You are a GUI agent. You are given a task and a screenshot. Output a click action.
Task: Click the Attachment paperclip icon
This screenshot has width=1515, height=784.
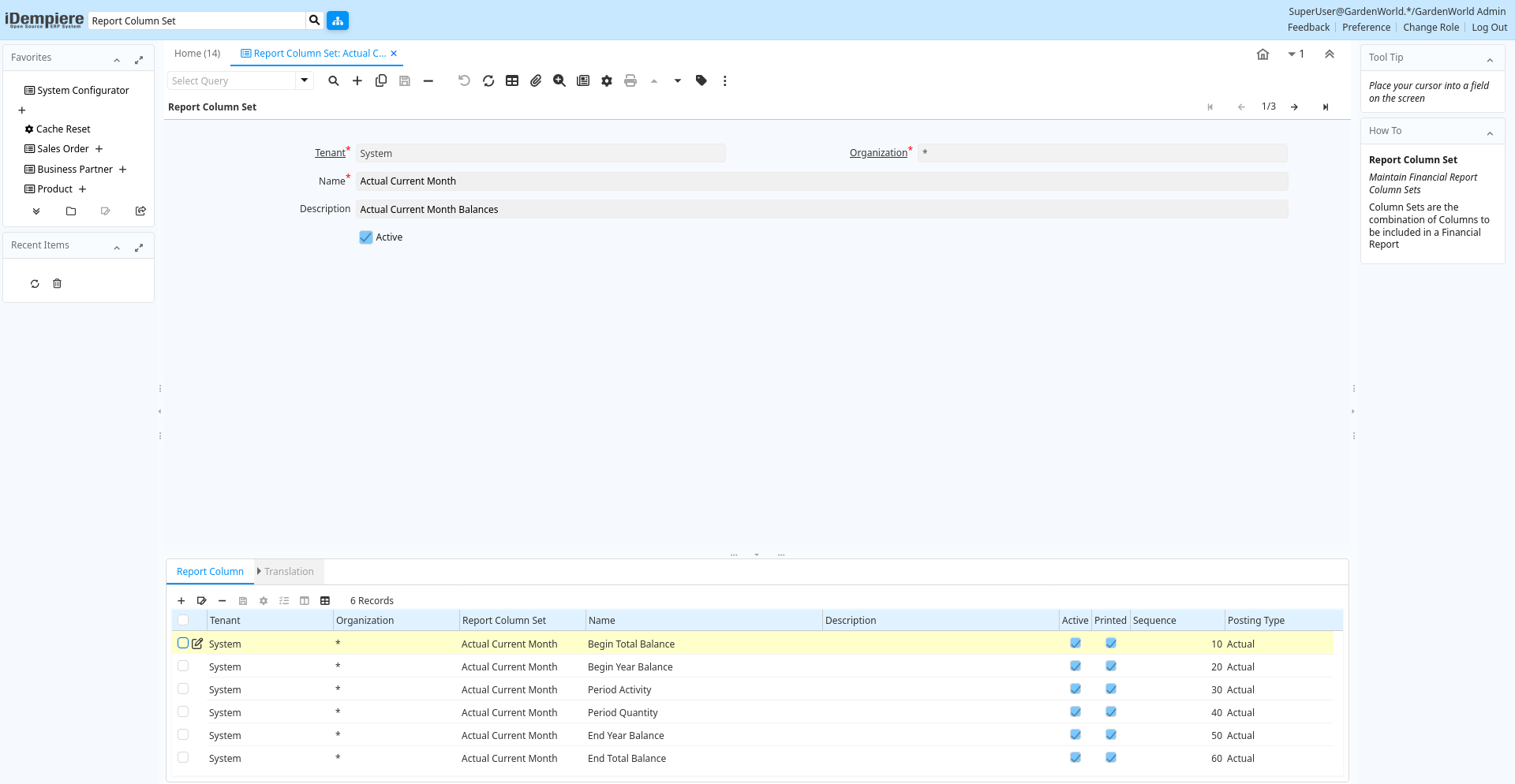click(x=536, y=80)
